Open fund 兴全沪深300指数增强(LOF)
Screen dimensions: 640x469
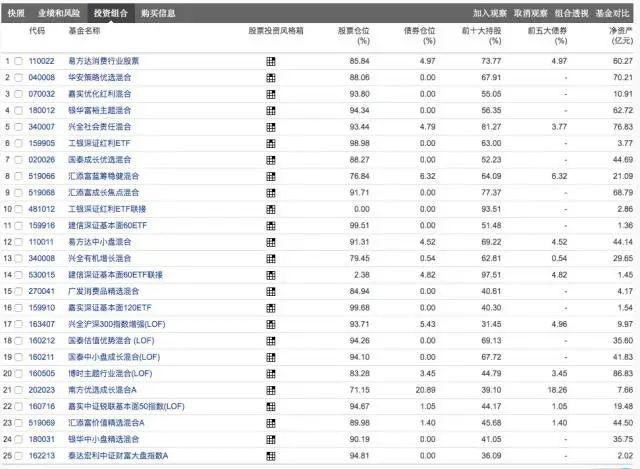pyautogui.click(x=117, y=324)
